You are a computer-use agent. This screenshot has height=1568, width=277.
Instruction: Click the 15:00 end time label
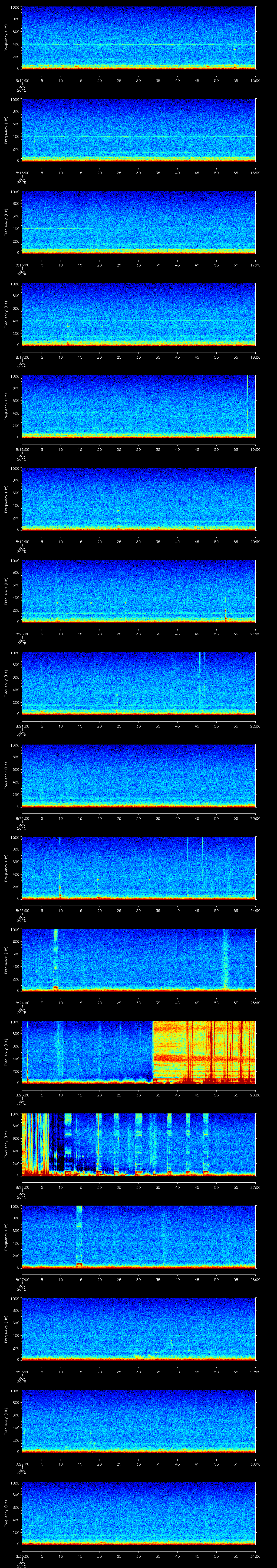coord(256,80)
